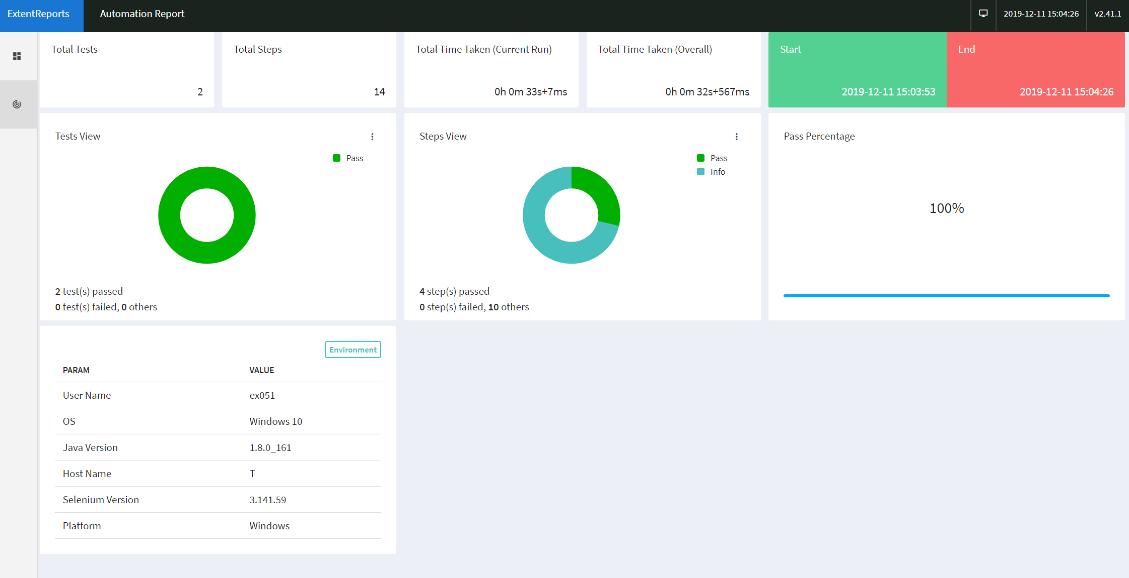This screenshot has height=578, width=1129.
Task: Select the Selenium Version row label
Action: pos(101,500)
